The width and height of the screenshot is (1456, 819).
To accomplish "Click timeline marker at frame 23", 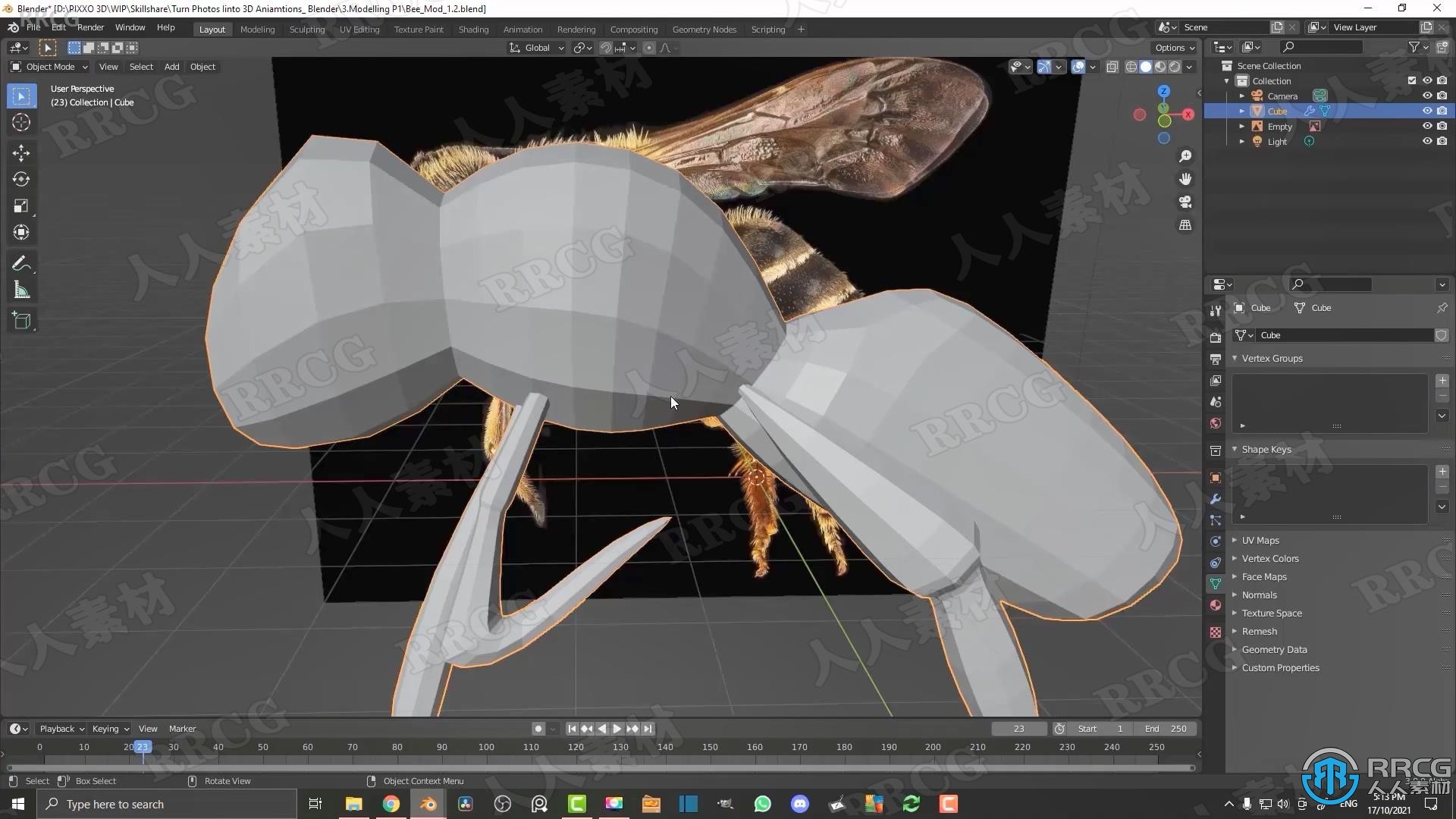I will 143,747.
